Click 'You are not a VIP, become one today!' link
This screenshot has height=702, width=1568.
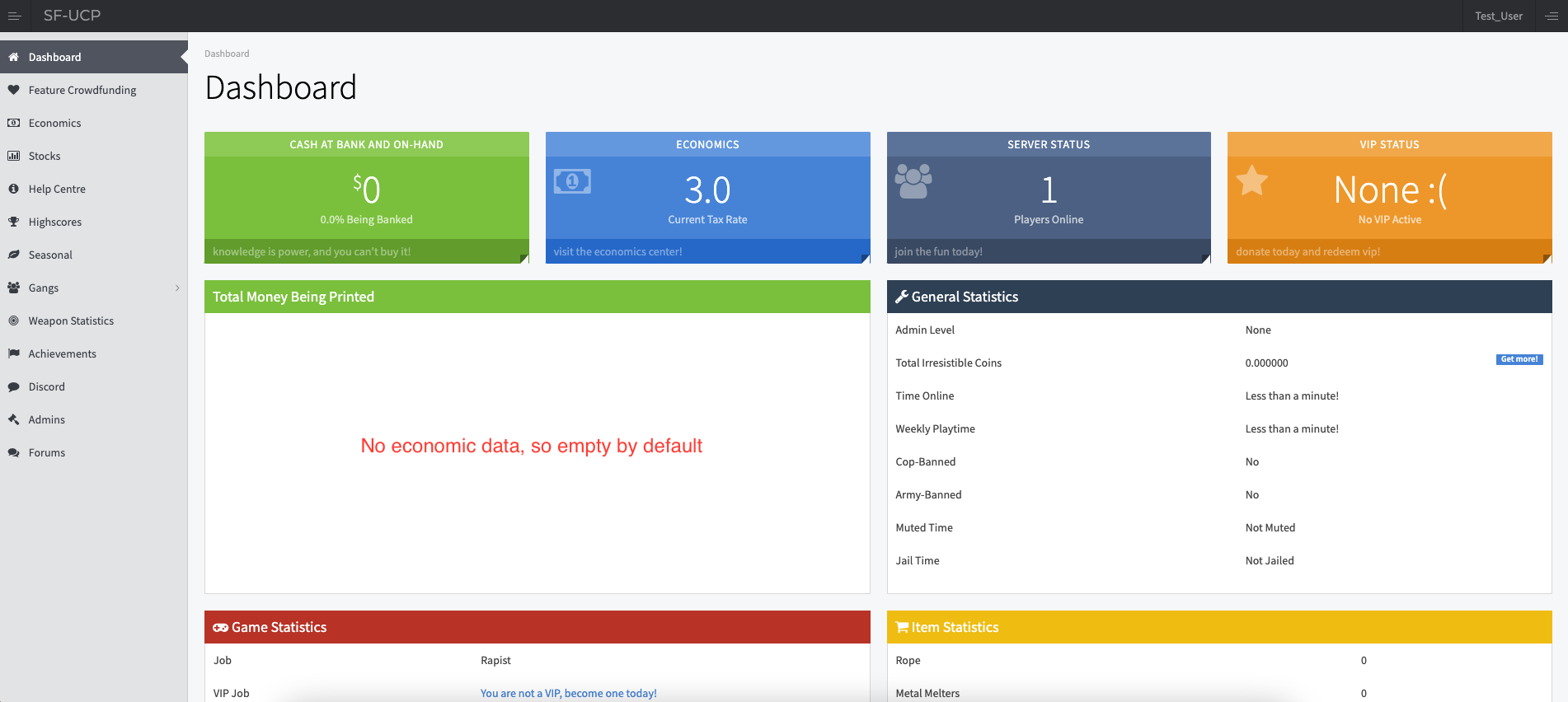point(568,693)
